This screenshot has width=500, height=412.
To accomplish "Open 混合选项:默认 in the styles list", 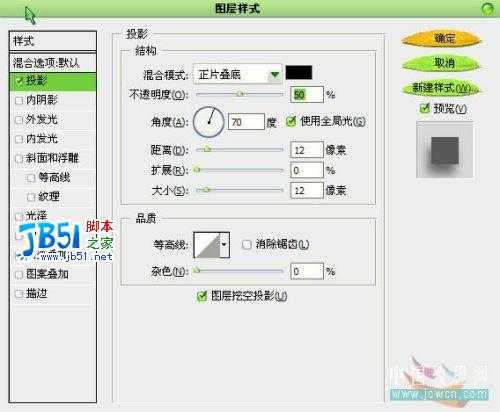I will click(53, 63).
